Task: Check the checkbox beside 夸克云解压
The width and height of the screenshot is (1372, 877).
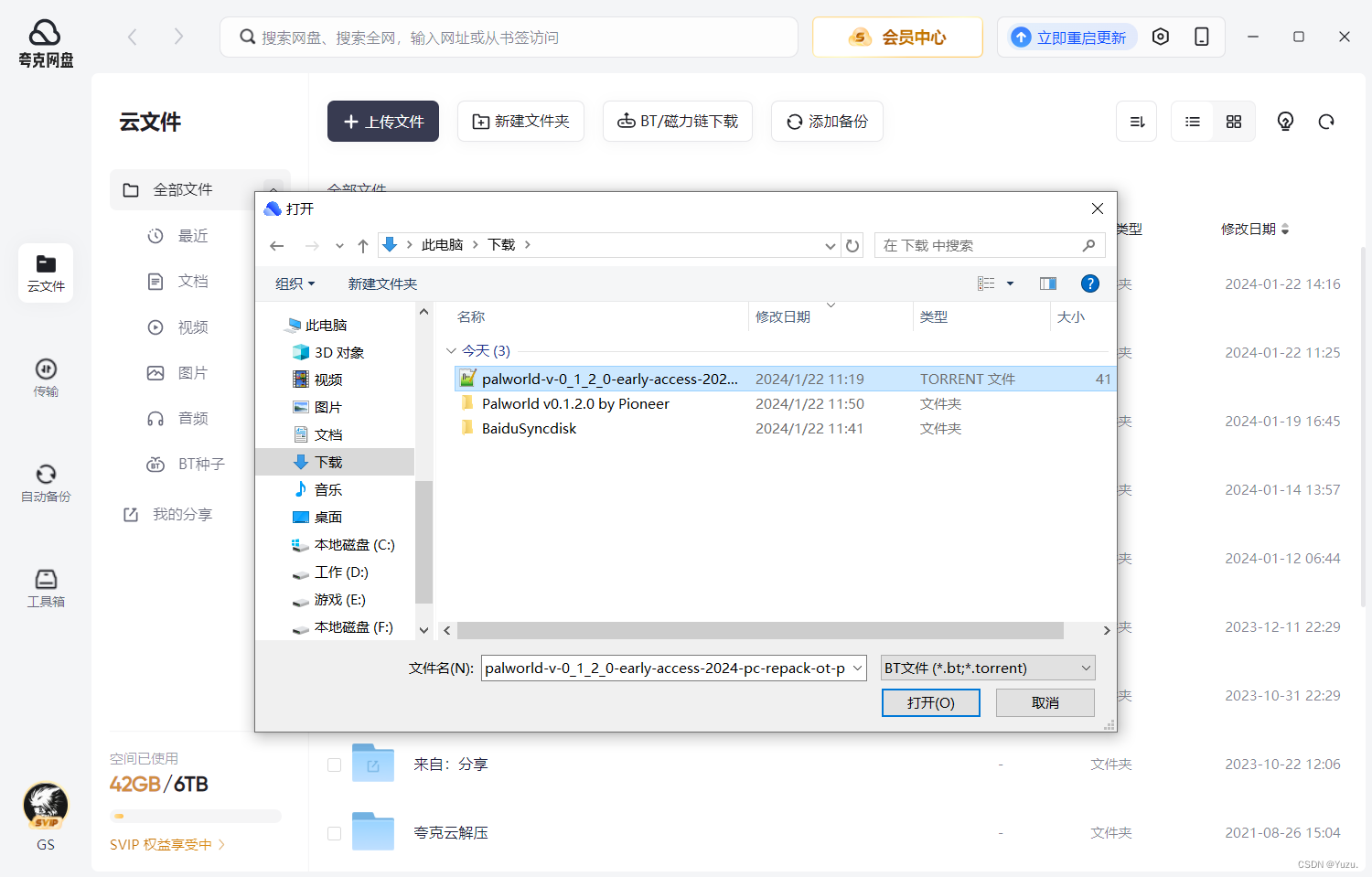Action: click(334, 832)
